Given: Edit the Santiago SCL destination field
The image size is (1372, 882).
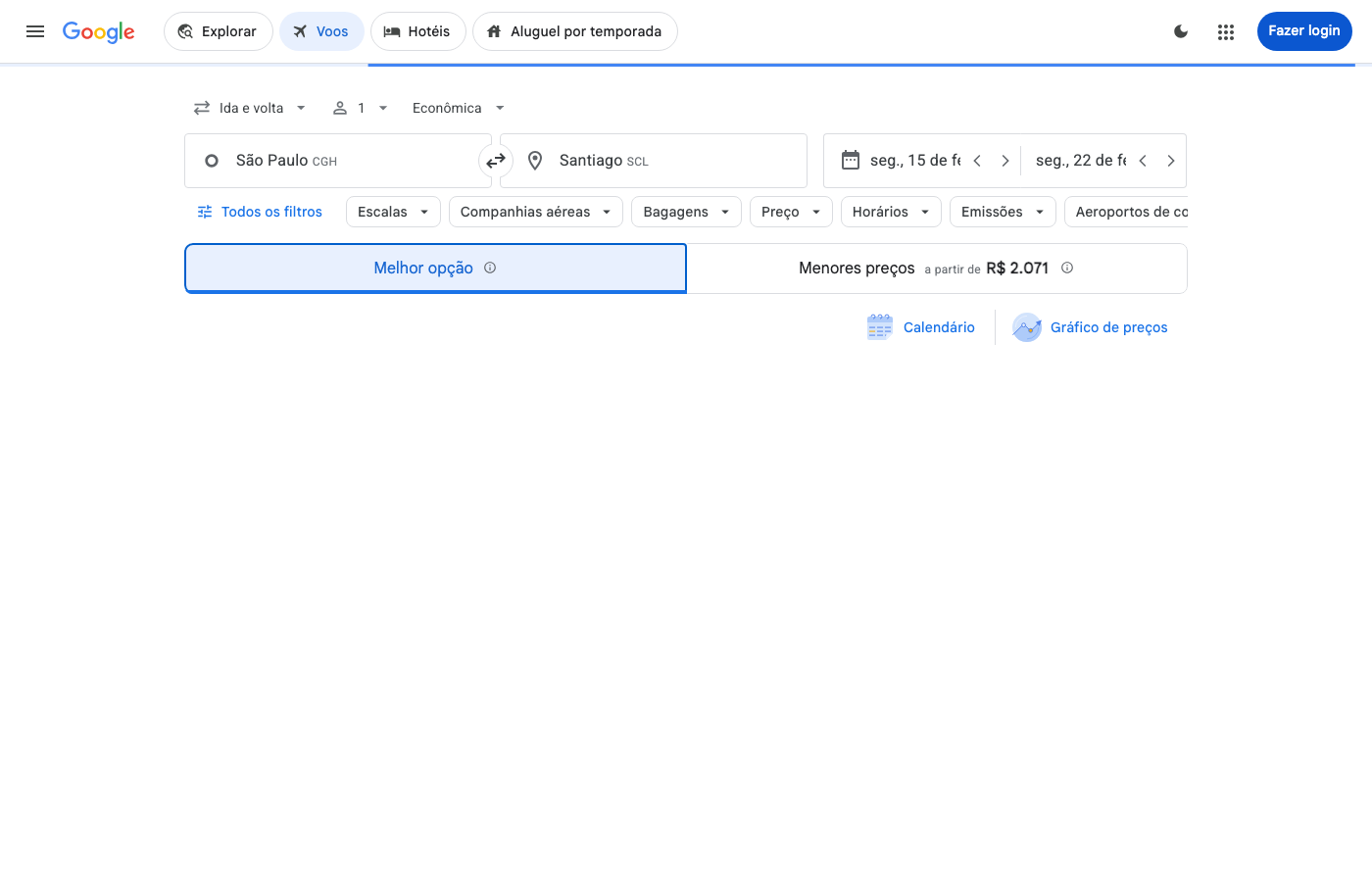Looking at the screenshot, I should click(654, 161).
